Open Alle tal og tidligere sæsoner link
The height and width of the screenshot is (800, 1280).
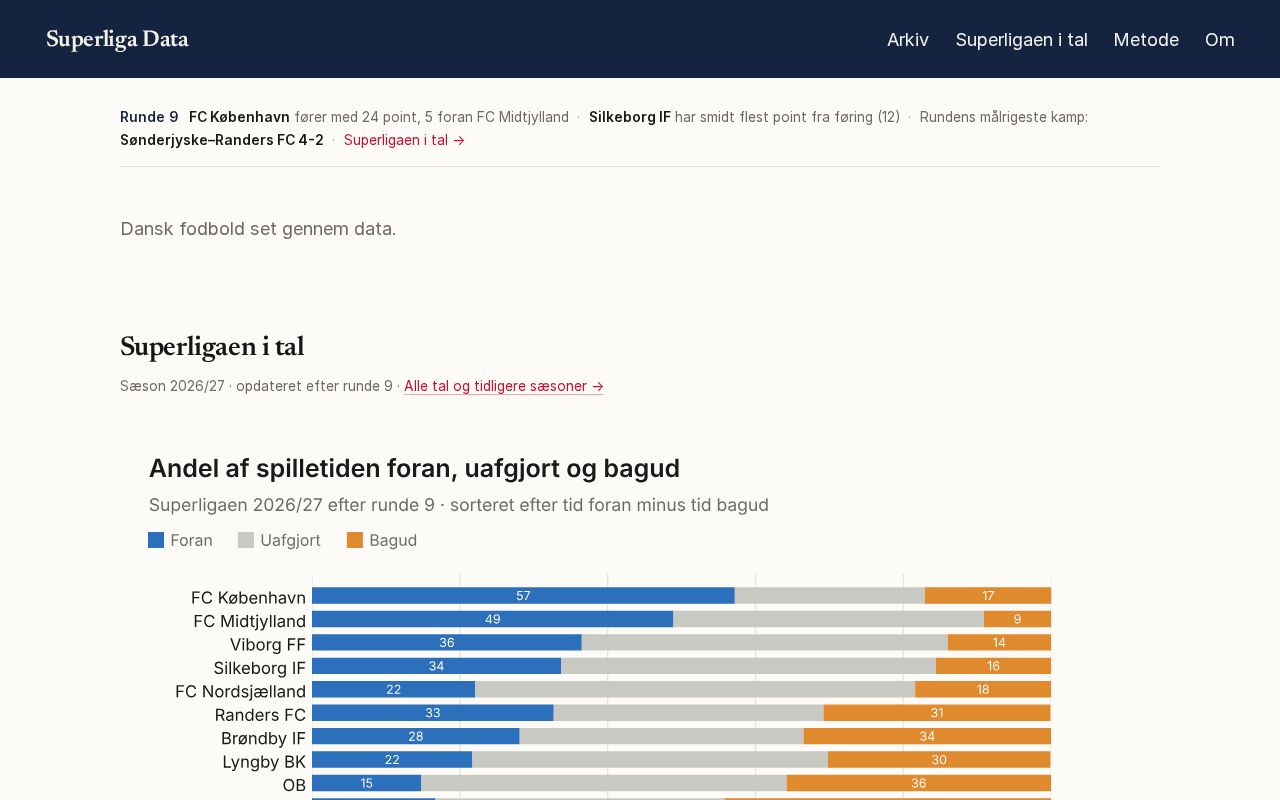(504, 386)
